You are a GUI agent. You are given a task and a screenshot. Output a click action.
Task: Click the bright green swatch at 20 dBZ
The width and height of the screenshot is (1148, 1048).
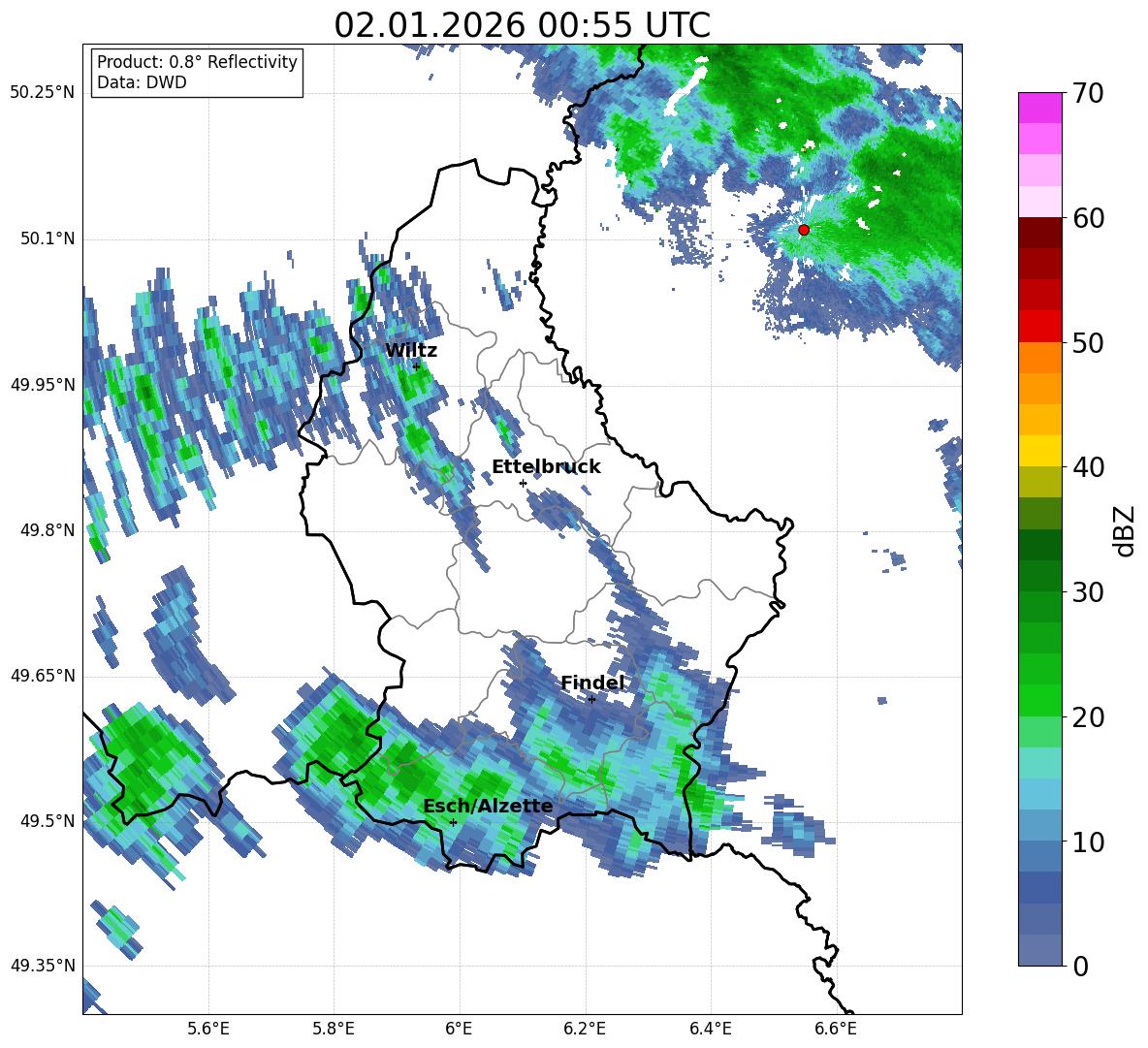pyautogui.click(x=1039, y=700)
